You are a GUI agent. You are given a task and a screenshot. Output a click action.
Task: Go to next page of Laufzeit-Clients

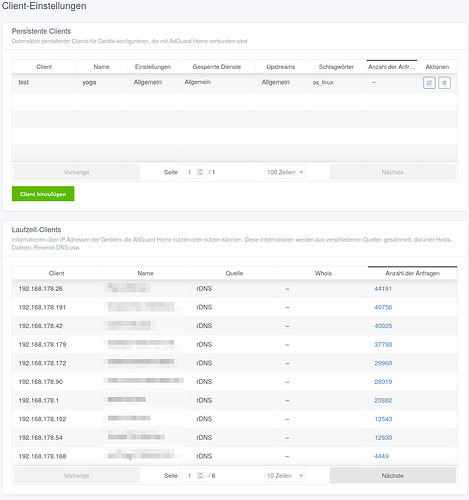point(393,475)
